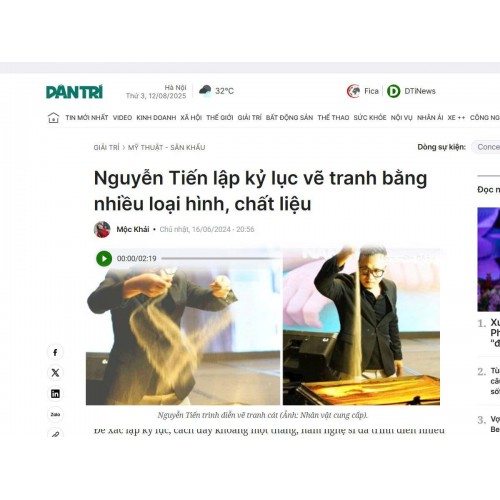This screenshot has width=500, height=500.
Task: Go to the home page icon
Action: click(53, 118)
